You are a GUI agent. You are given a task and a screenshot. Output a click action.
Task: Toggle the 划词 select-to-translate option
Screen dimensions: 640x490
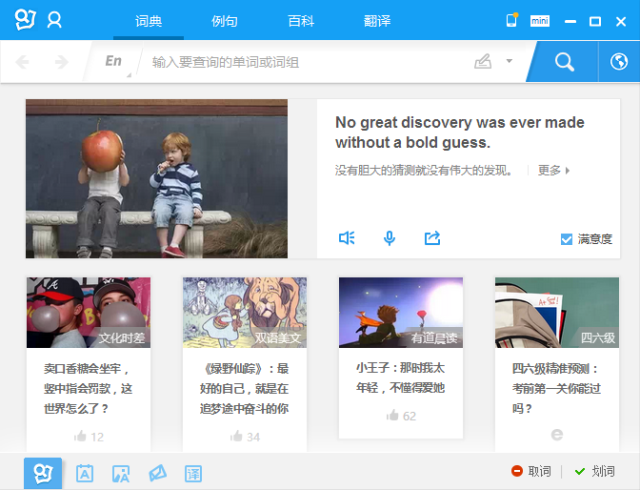point(594,471)
